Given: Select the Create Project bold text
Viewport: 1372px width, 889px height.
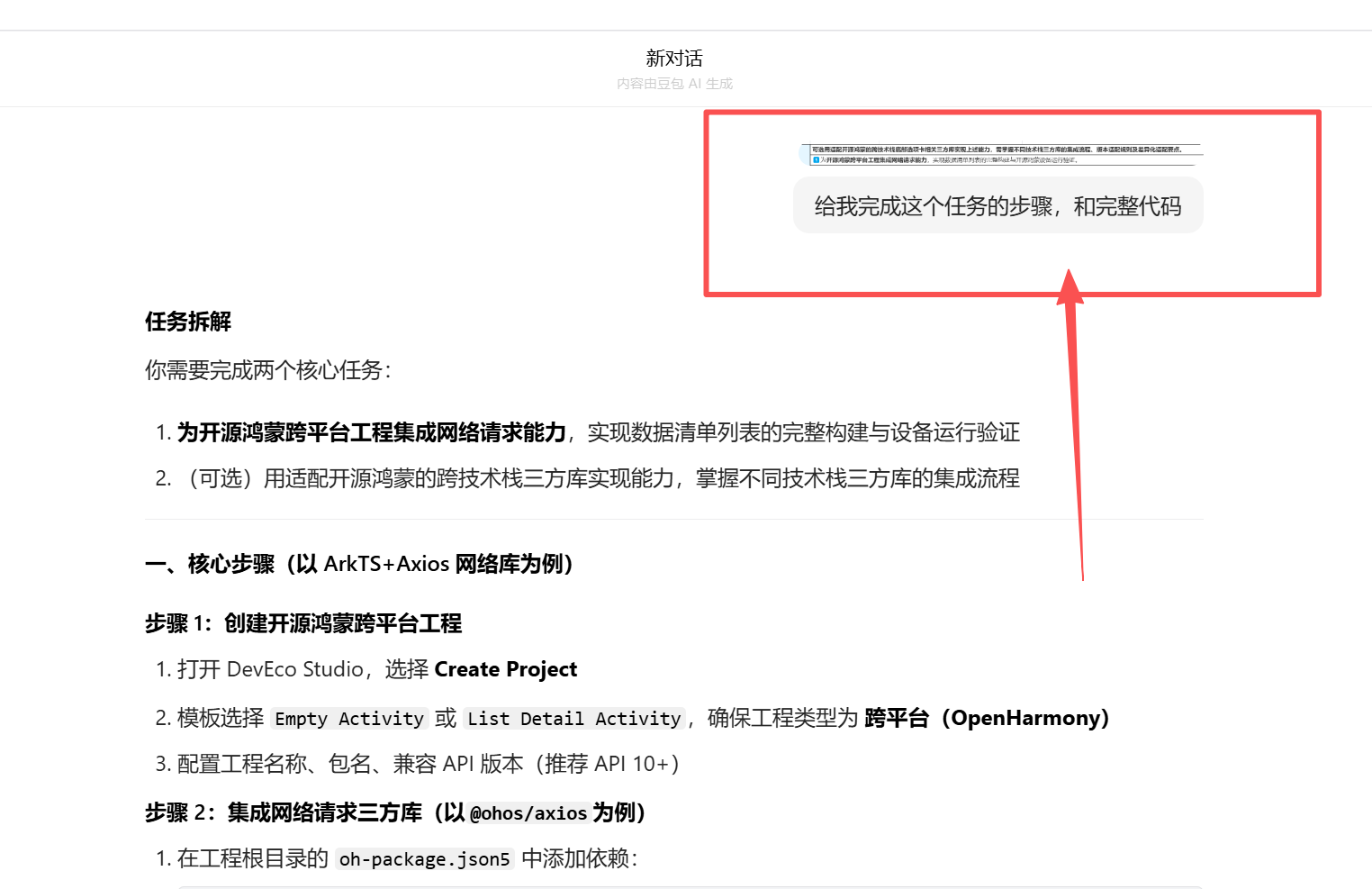Looking at the screenshot, I should [x=505, y=669].
